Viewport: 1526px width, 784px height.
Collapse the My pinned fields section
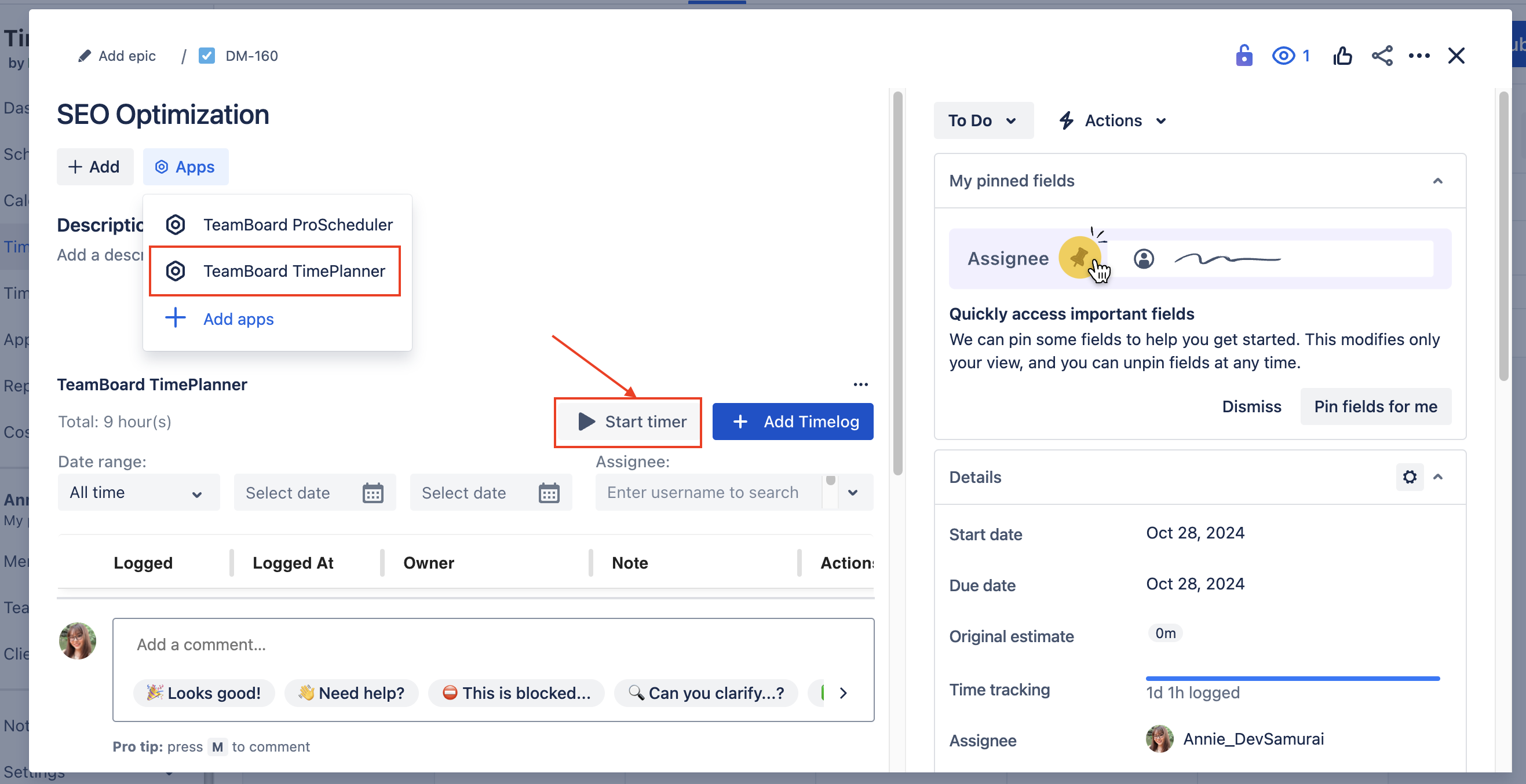point(1438,181)
